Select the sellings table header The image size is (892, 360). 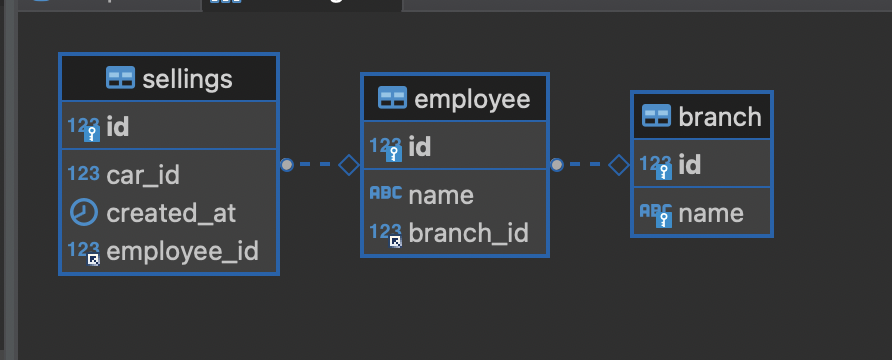(x=169, y=78)
